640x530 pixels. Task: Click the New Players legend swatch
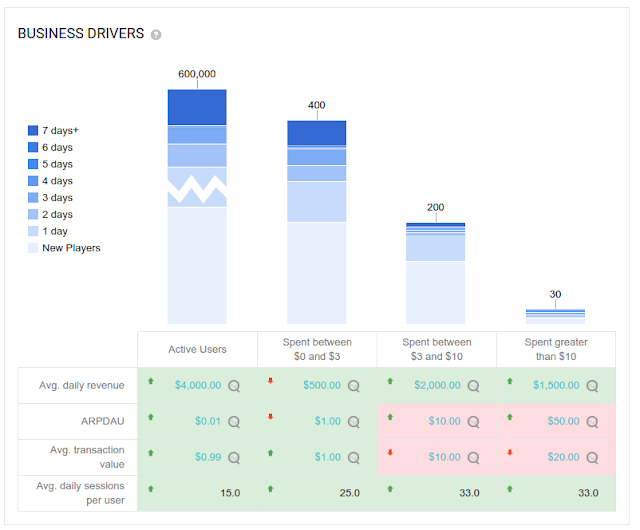[x=33, y=248]
